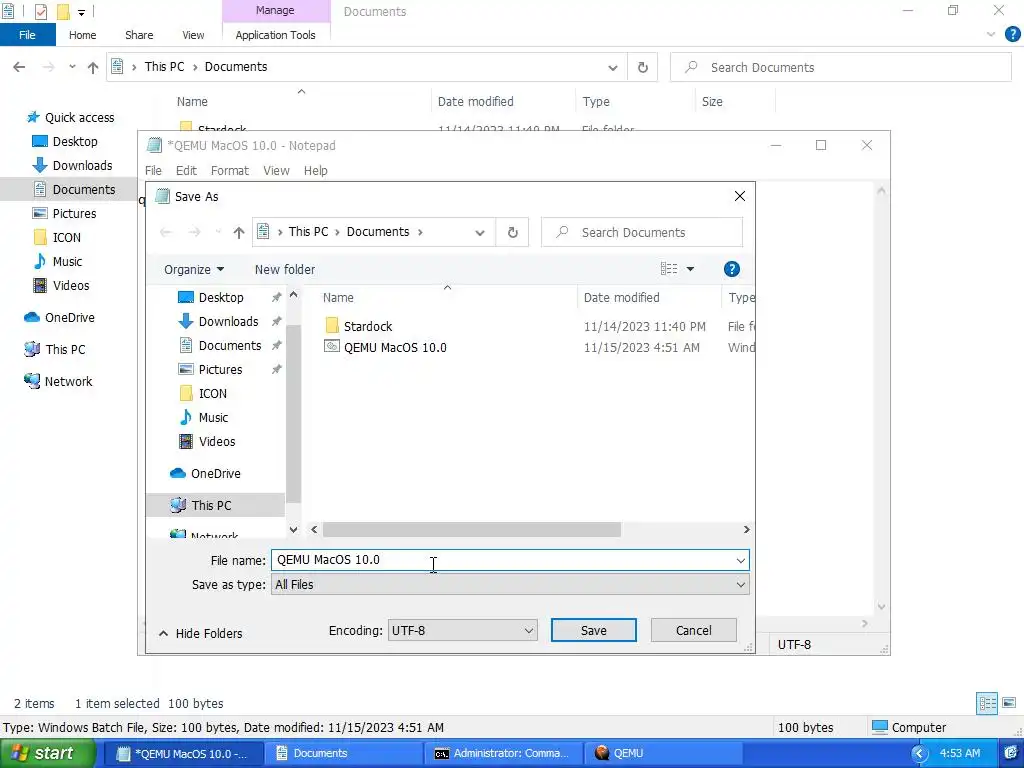The height and width of the screenshot is (768, 1024).
Task: Expand the File name history dropdown arrow
Action: pos(741,560)
